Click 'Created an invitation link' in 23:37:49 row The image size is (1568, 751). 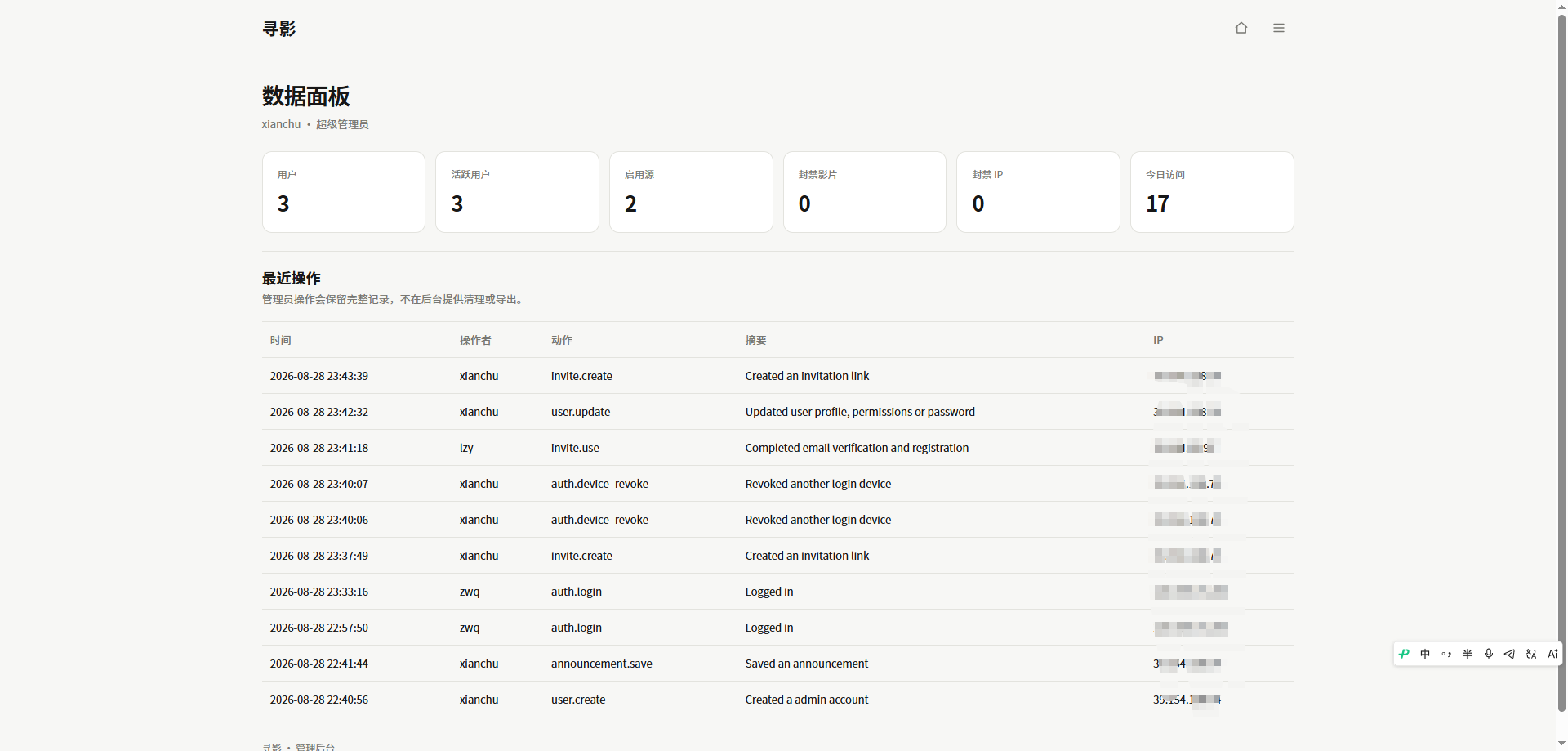[x=807, y=556]
